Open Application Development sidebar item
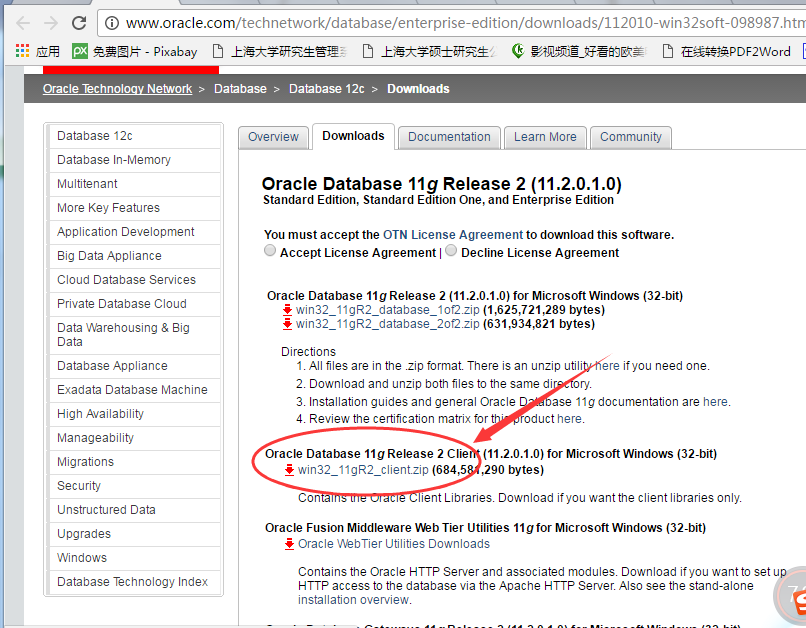Viewport: 806px width, 628px height. point(135,232)
